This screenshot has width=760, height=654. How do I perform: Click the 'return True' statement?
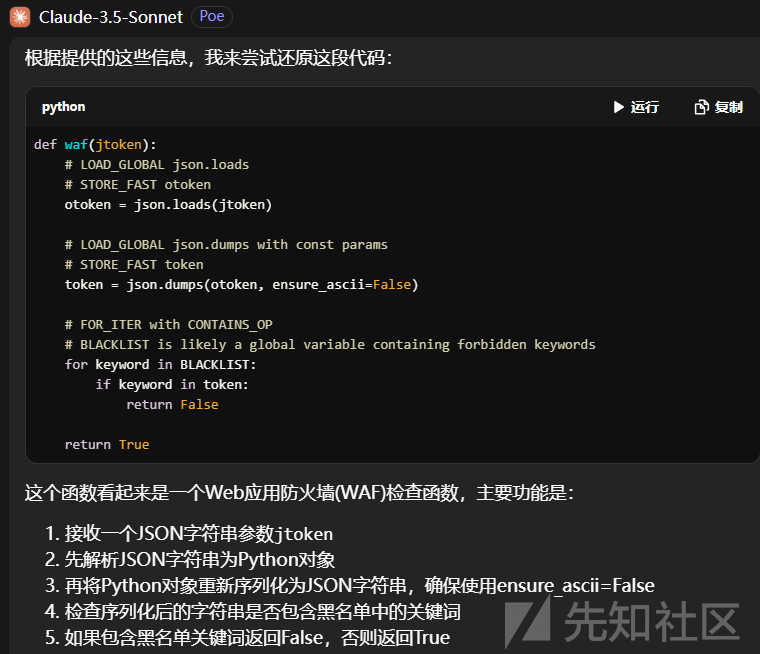click(x=107, y=444)
